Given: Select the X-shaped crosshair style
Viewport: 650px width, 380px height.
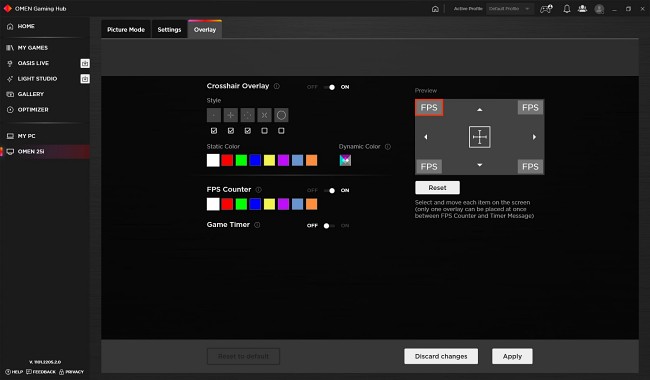Looking at the screenshot, I should click(264, 115).
